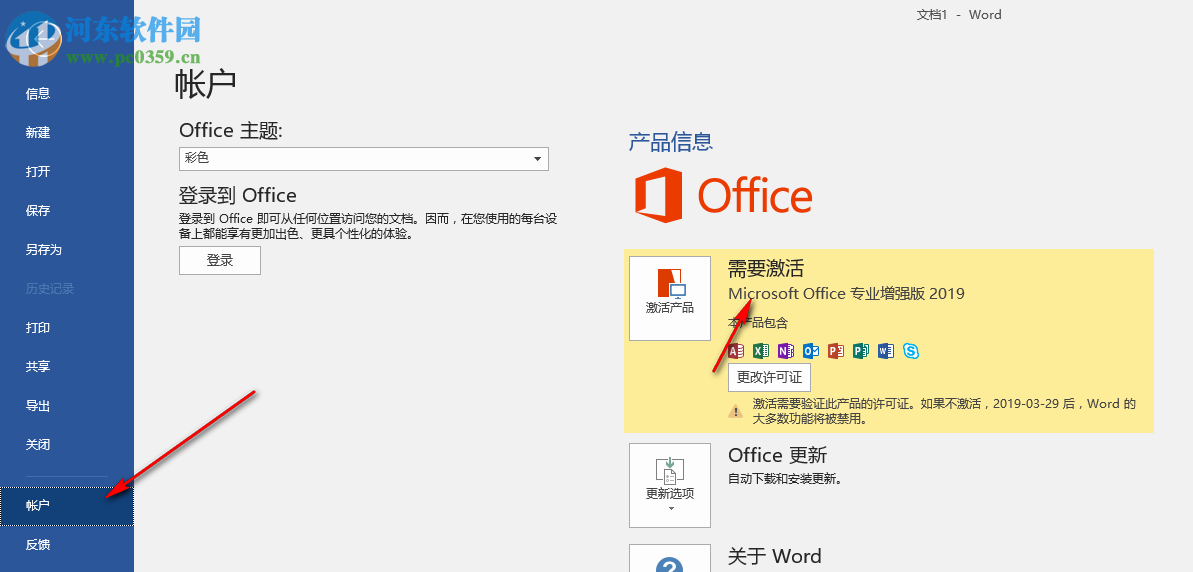Select 另存为 in the sidebar

(x=43, y=249)
